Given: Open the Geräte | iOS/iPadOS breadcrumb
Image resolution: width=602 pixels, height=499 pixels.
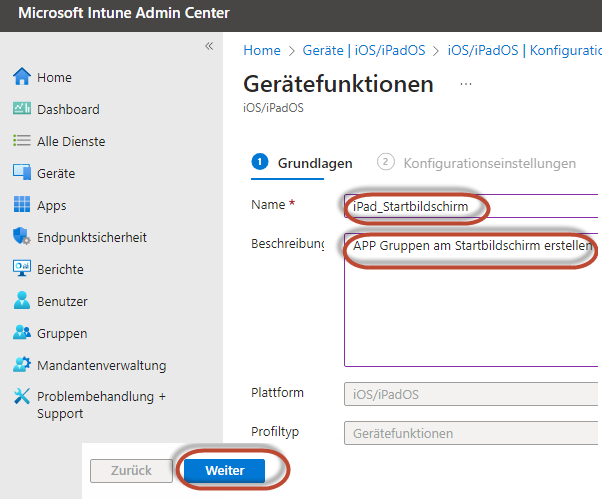Looking at the screenshot, I should (363, 50).
